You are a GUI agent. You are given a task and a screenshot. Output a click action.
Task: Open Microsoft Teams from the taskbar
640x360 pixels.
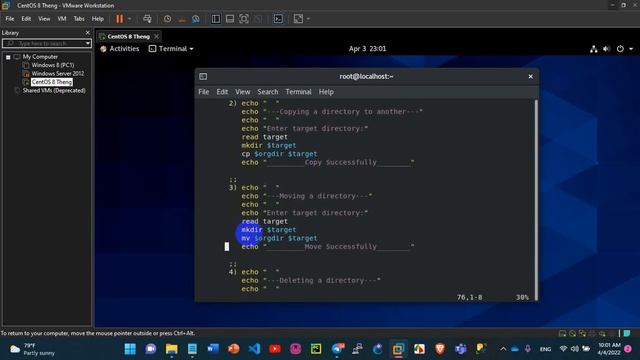pyautogui.click(x=460, y=349)
